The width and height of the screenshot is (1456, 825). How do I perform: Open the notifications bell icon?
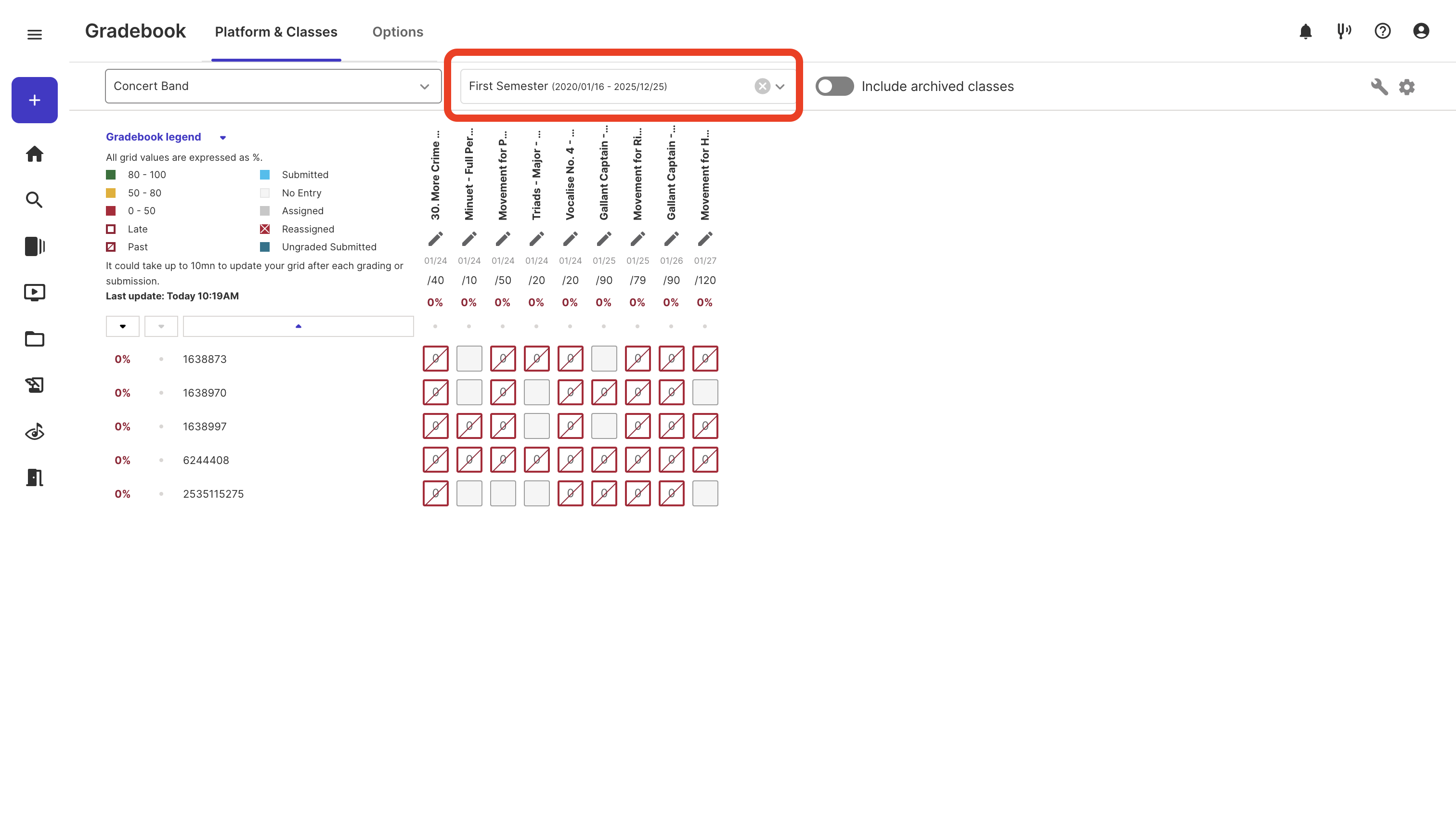pyautogui.click(x=1305, y=31)
